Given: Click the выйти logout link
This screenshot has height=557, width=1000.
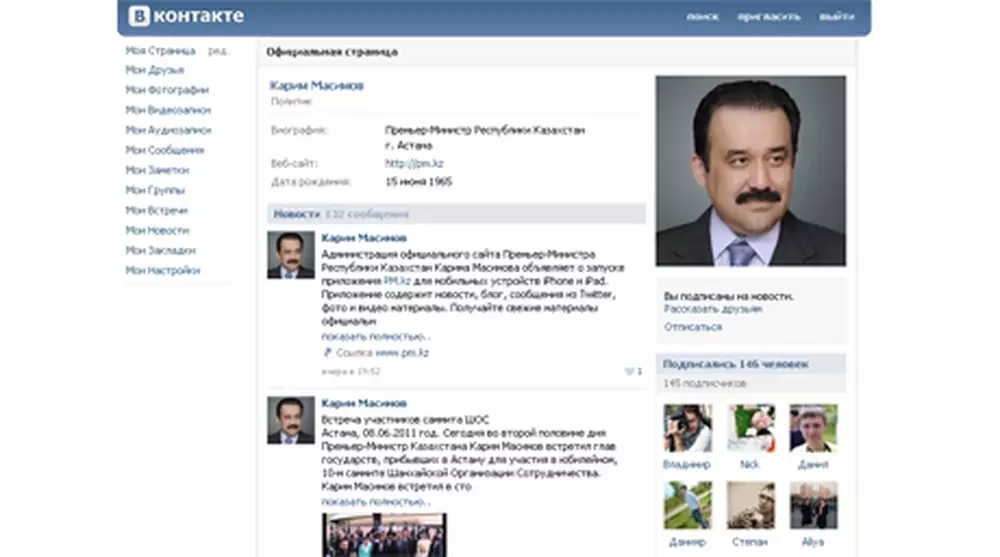Looking at the screenshot, I should click(x=836, y=17).
